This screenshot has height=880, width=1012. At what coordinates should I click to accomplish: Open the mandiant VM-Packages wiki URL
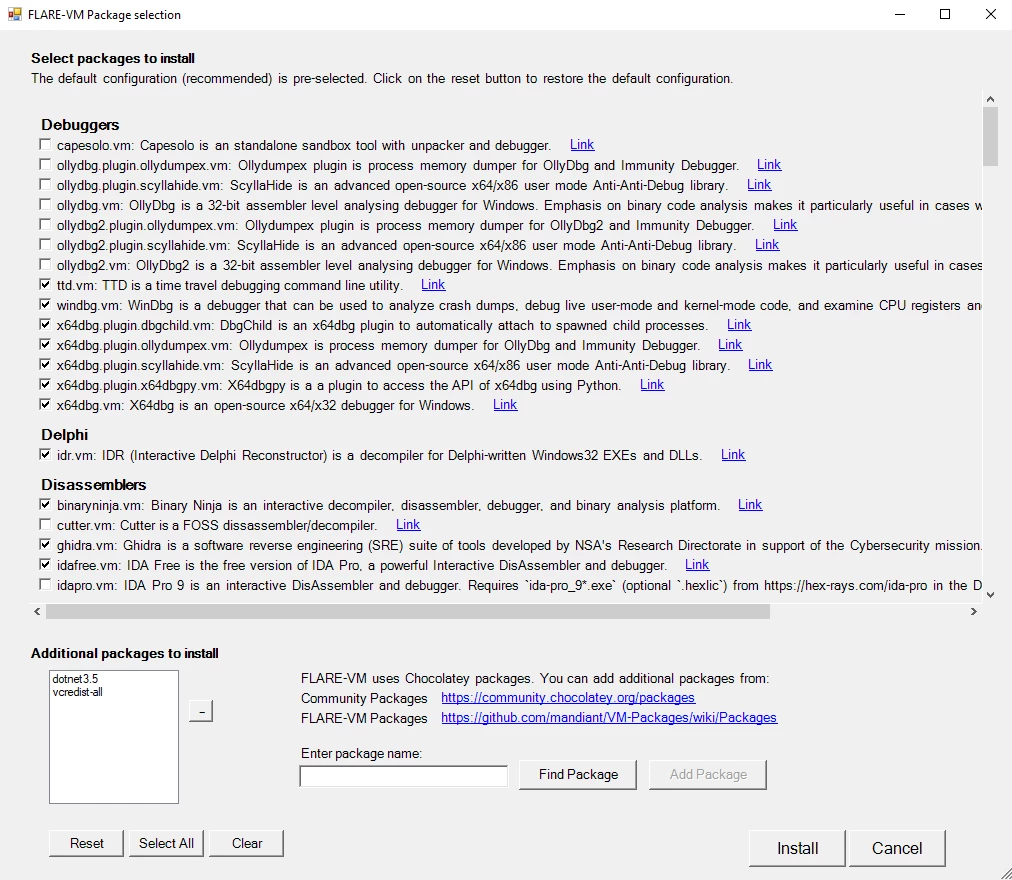tap(609, 717)
